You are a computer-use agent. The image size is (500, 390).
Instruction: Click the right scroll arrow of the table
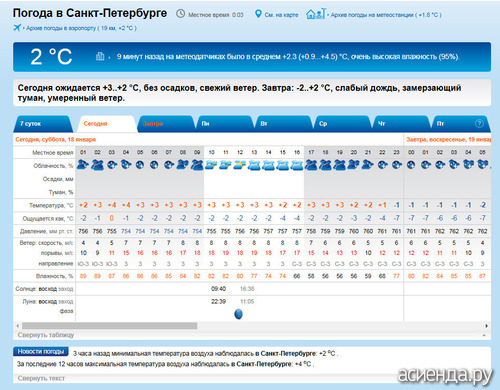pos(487,326)
